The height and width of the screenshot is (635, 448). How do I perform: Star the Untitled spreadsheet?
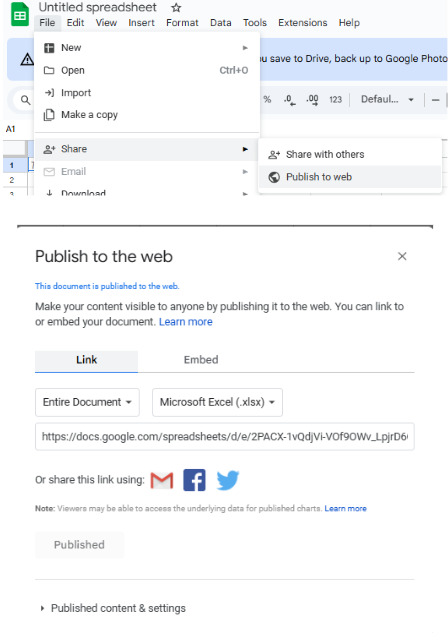[x=176, y=8]
